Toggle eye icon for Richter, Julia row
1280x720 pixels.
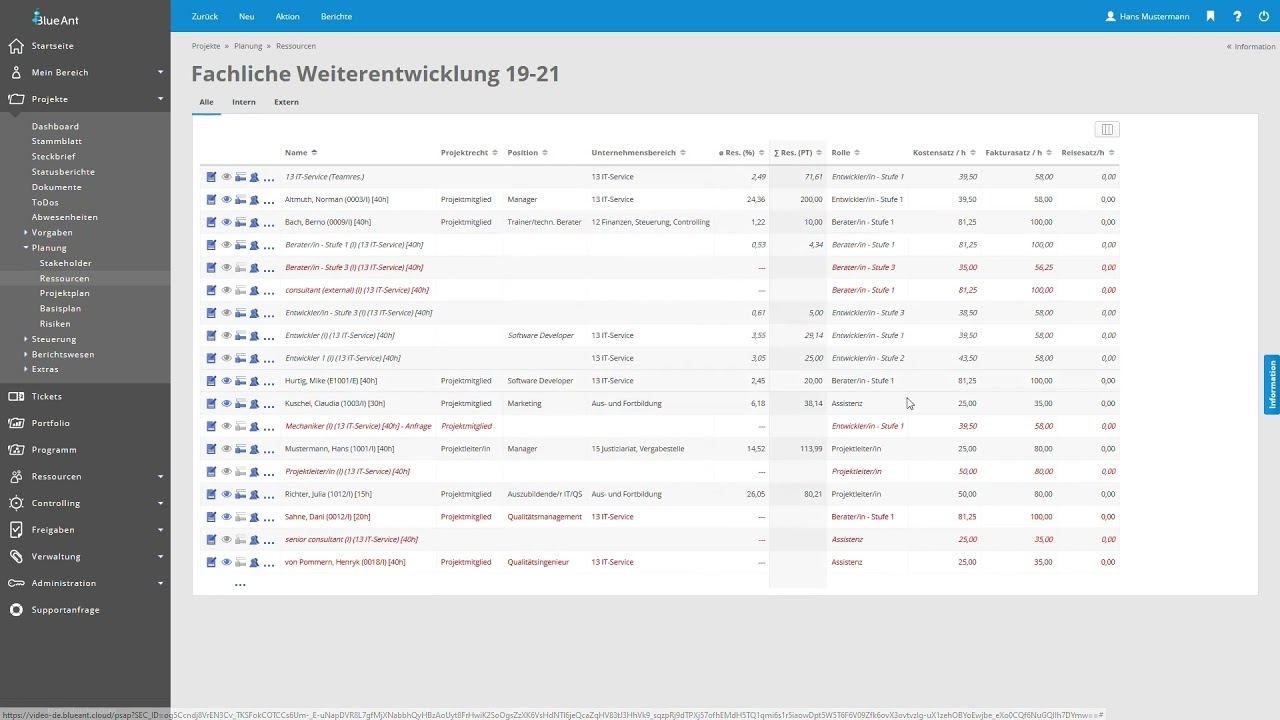226,494
